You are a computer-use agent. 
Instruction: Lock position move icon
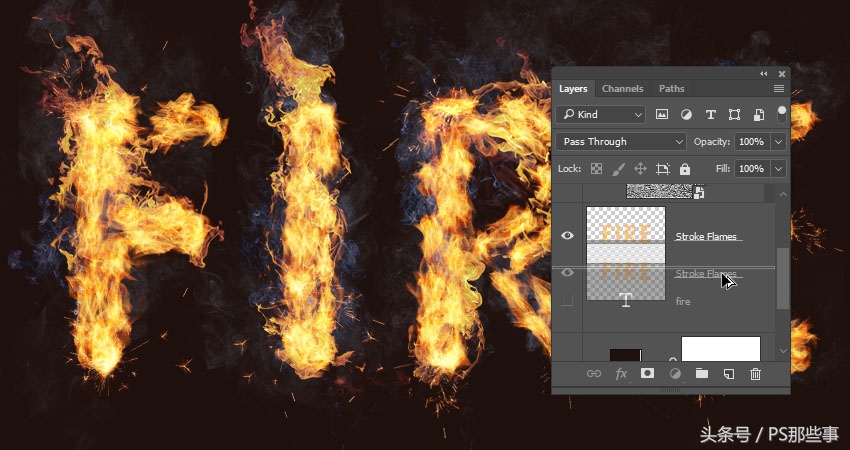(640, 169)
